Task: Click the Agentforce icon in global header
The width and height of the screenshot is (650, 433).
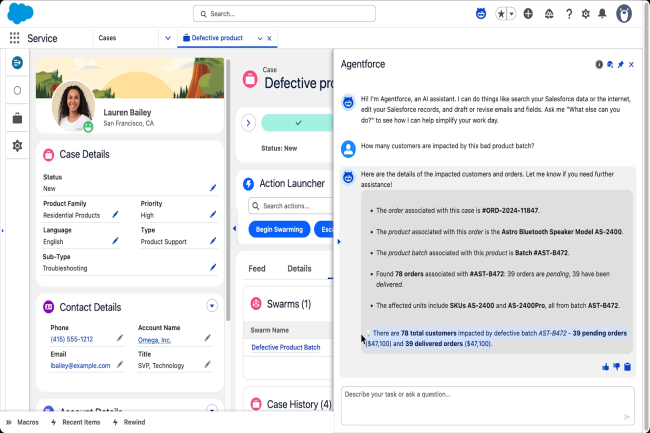Action: 481,14
